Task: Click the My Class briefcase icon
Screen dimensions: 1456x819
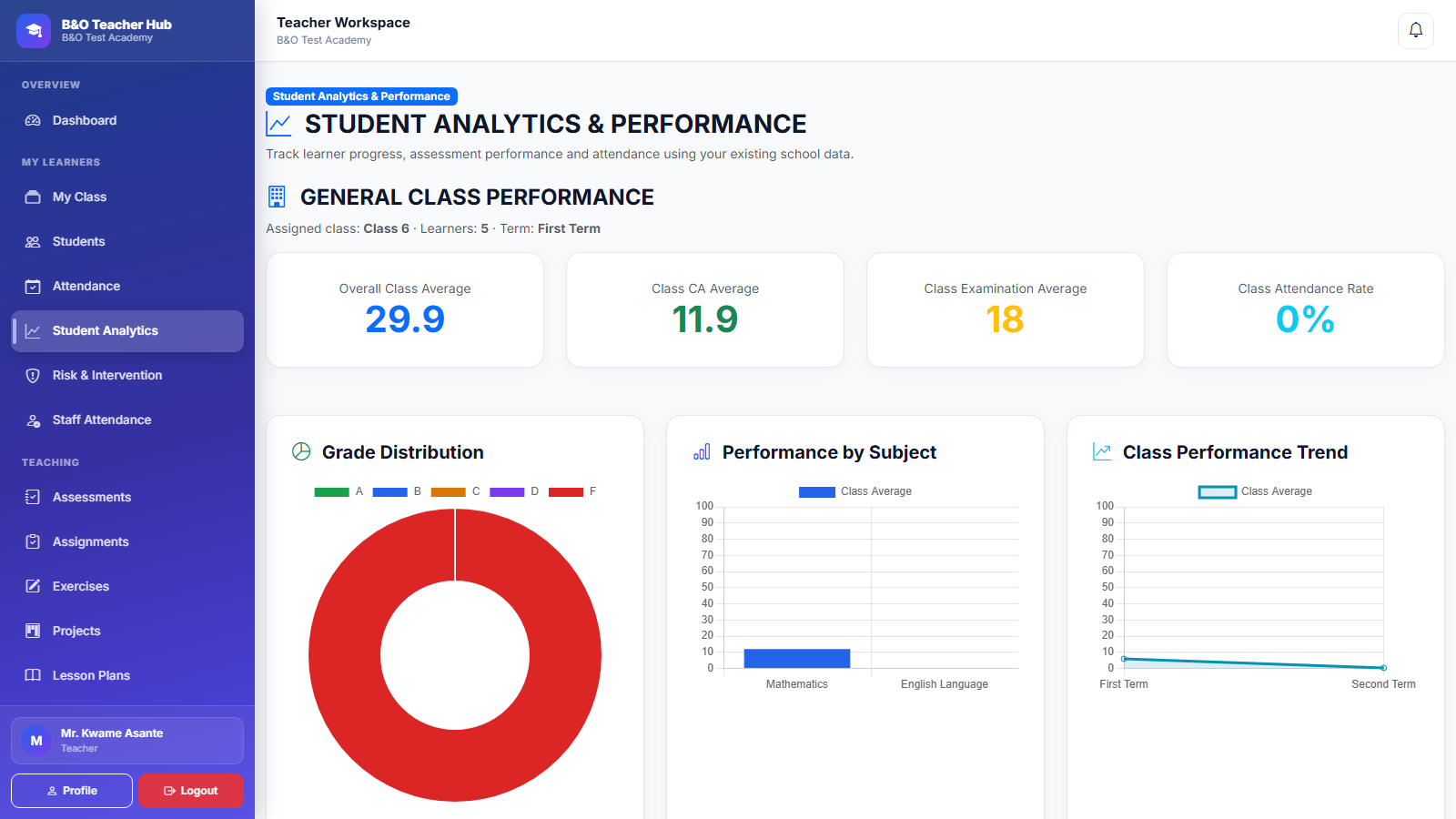Action: pyautogui.click(x=33, y=197)
